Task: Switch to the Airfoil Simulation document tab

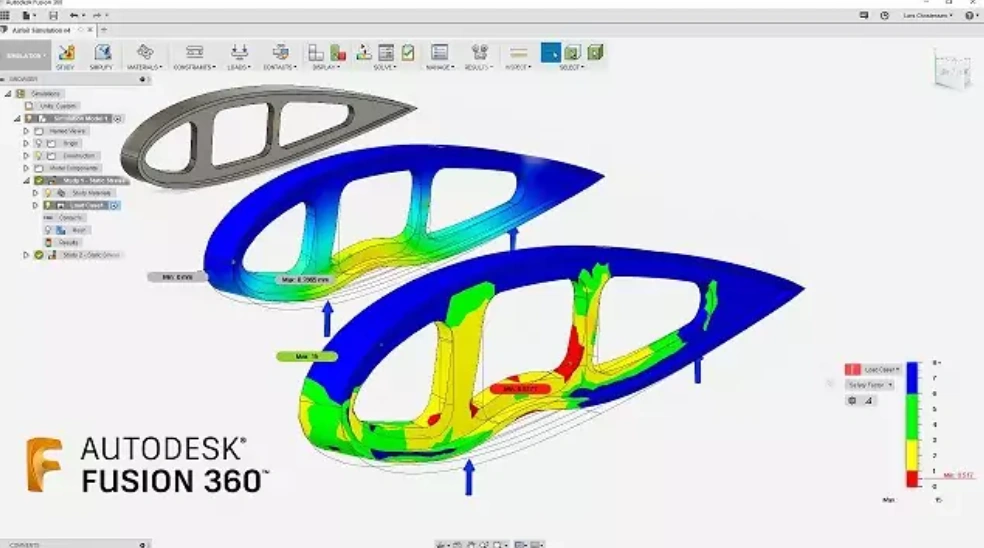Action: (40, 30)
